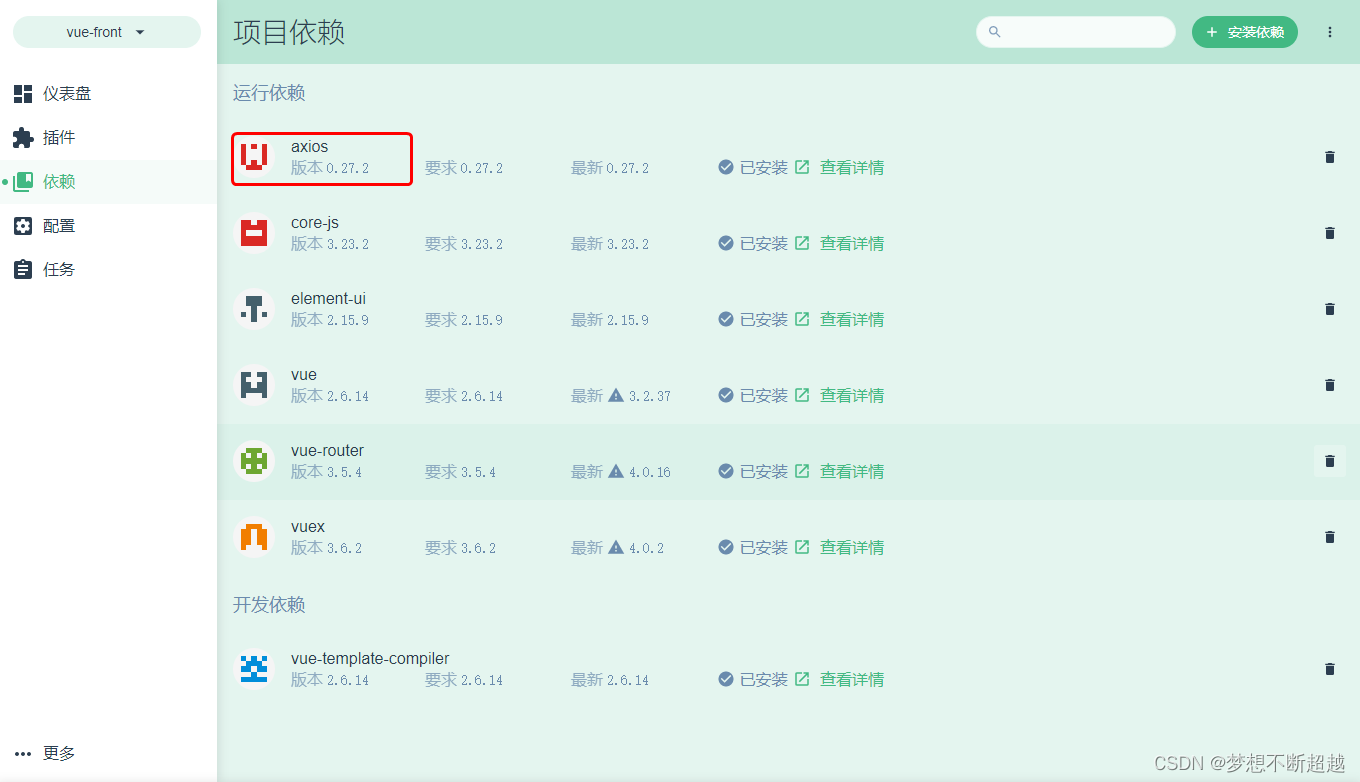Click the vue package avatar icon
1360x782 pixels.
coord(254,385)
